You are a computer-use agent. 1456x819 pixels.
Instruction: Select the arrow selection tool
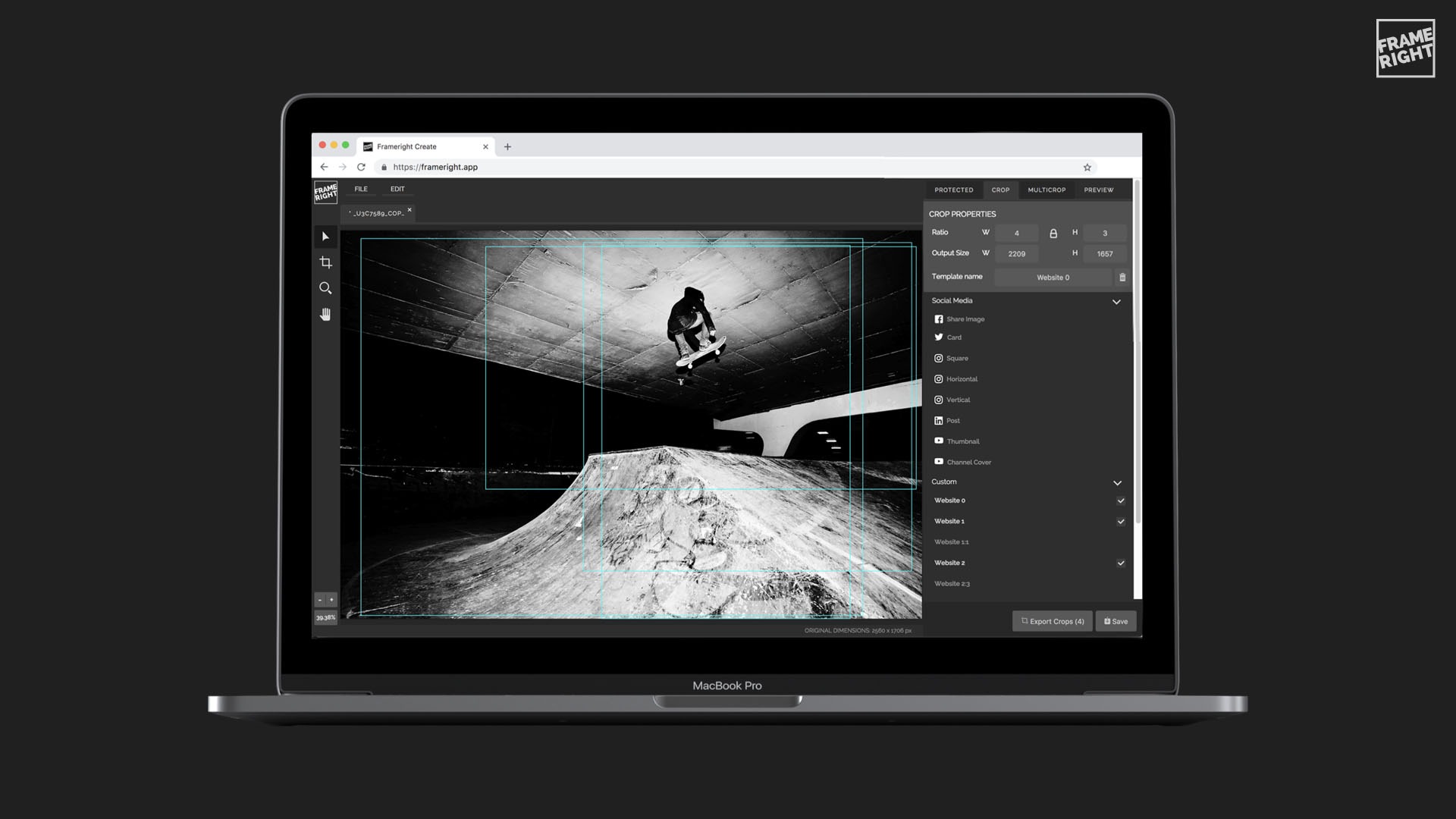pos(325,237)
